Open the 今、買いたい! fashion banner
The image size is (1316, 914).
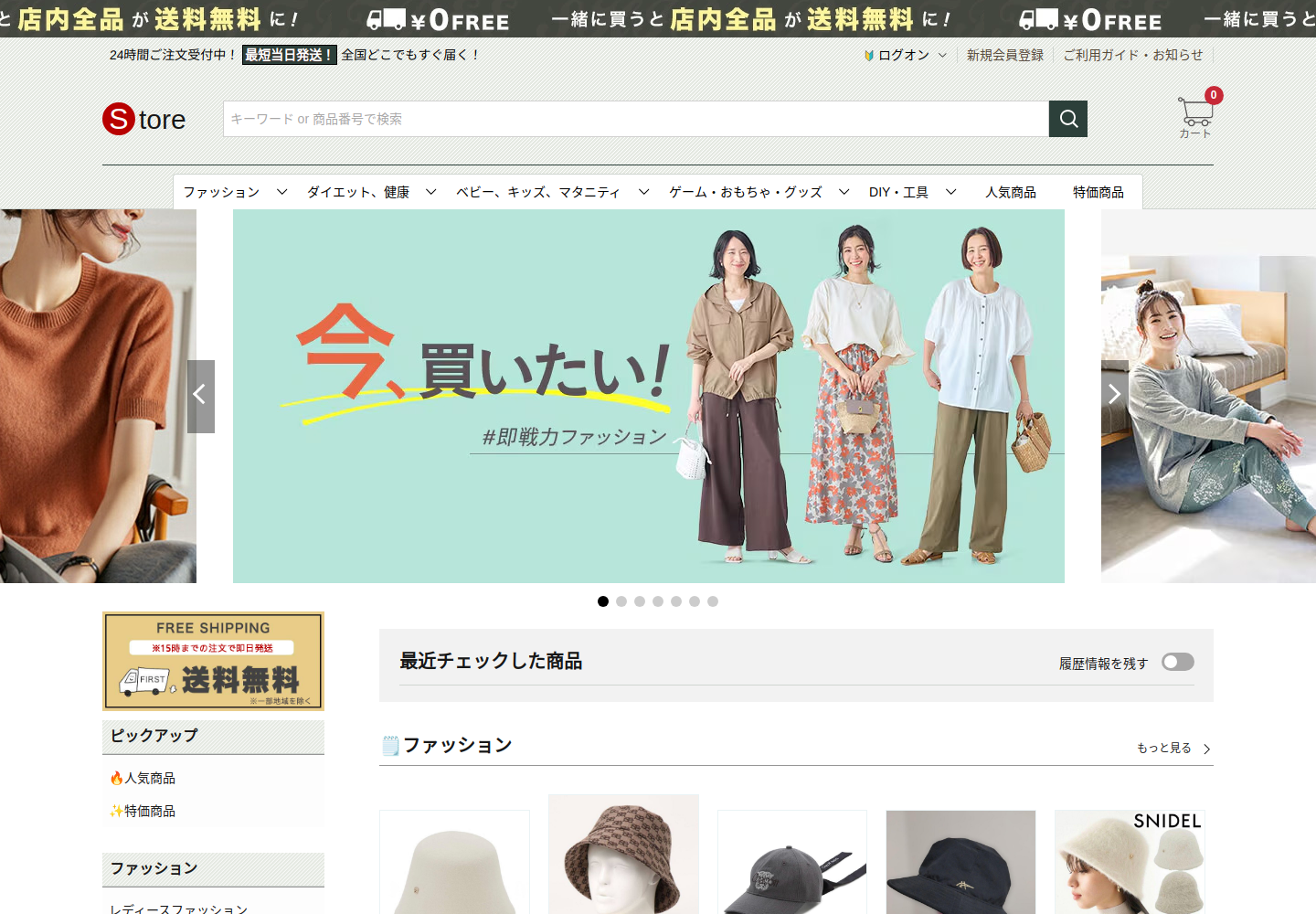pos(649,396)
